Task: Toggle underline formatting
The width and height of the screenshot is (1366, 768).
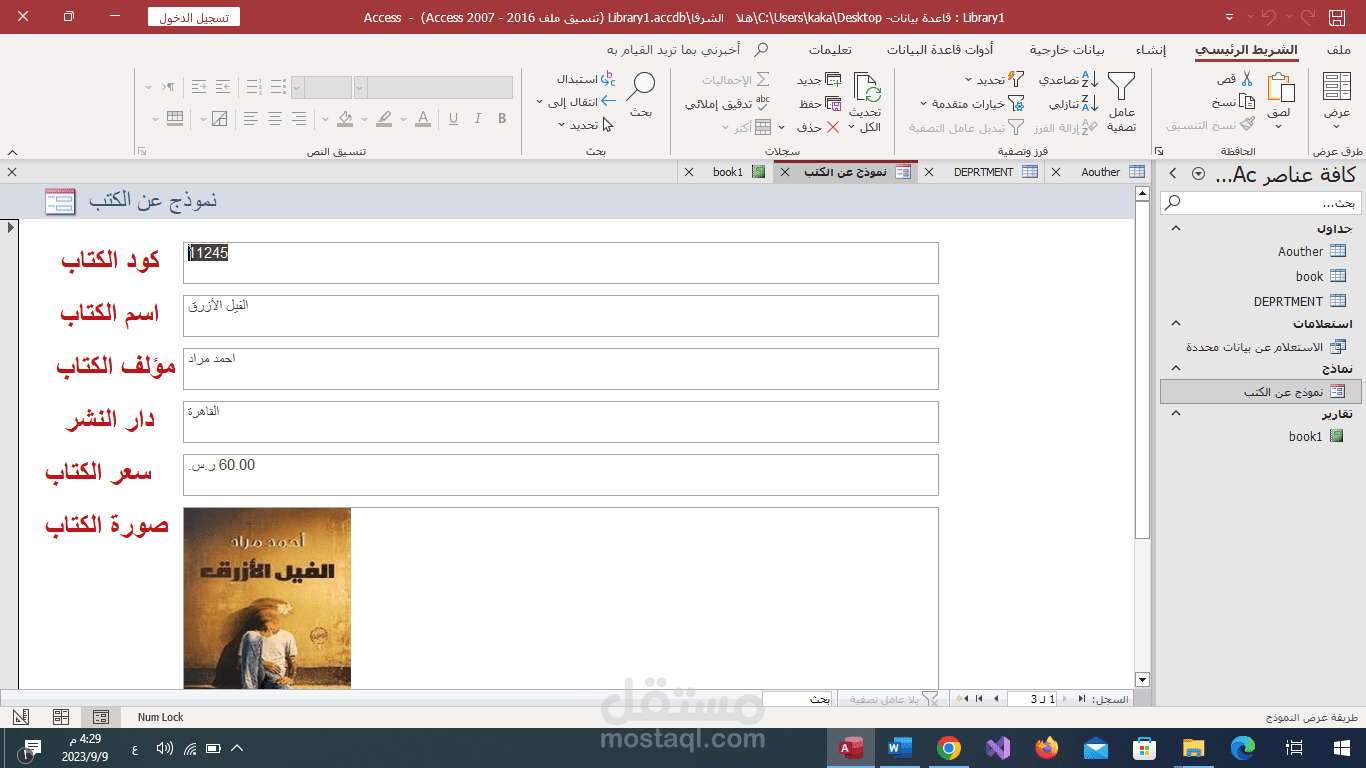Action: click(453, 119)
